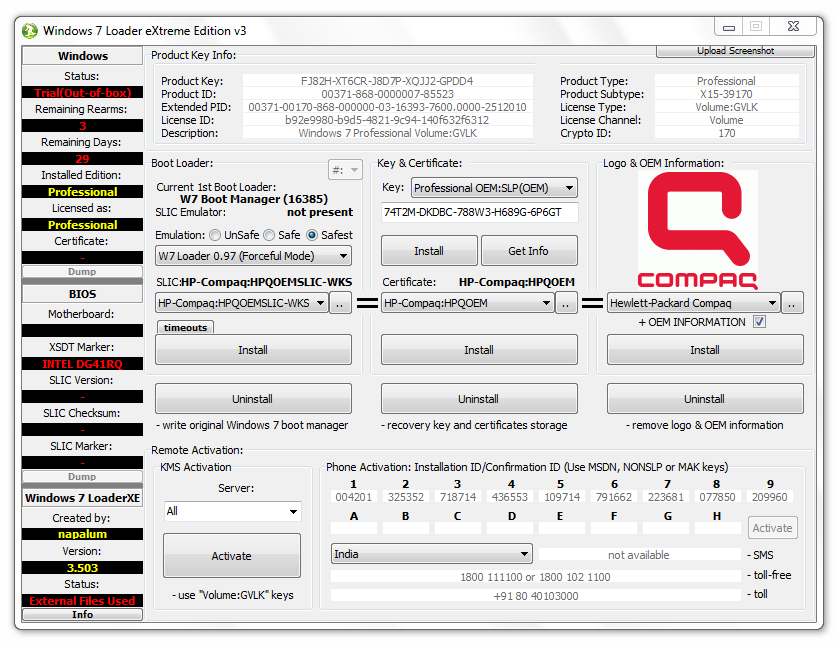Select the UnSafe emulation radio button
837x648 pixels.
(x=215, y=235)
